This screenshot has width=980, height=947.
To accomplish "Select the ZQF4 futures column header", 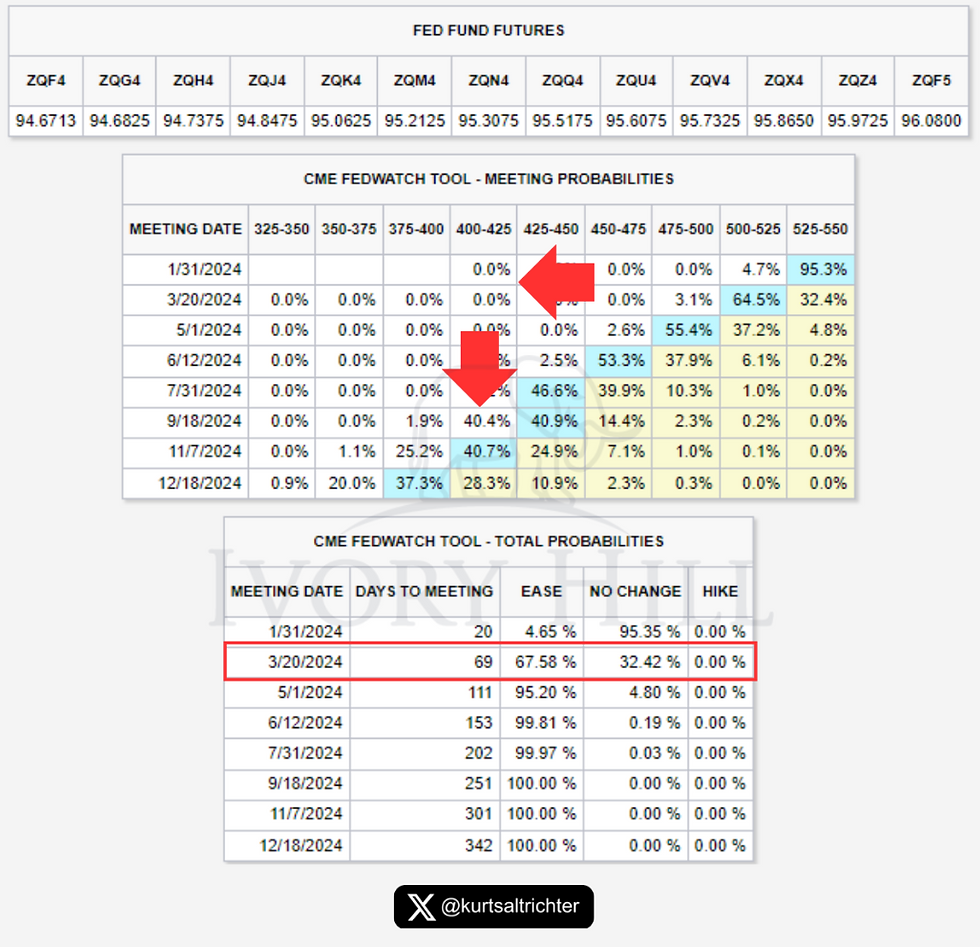I will 46,81.
